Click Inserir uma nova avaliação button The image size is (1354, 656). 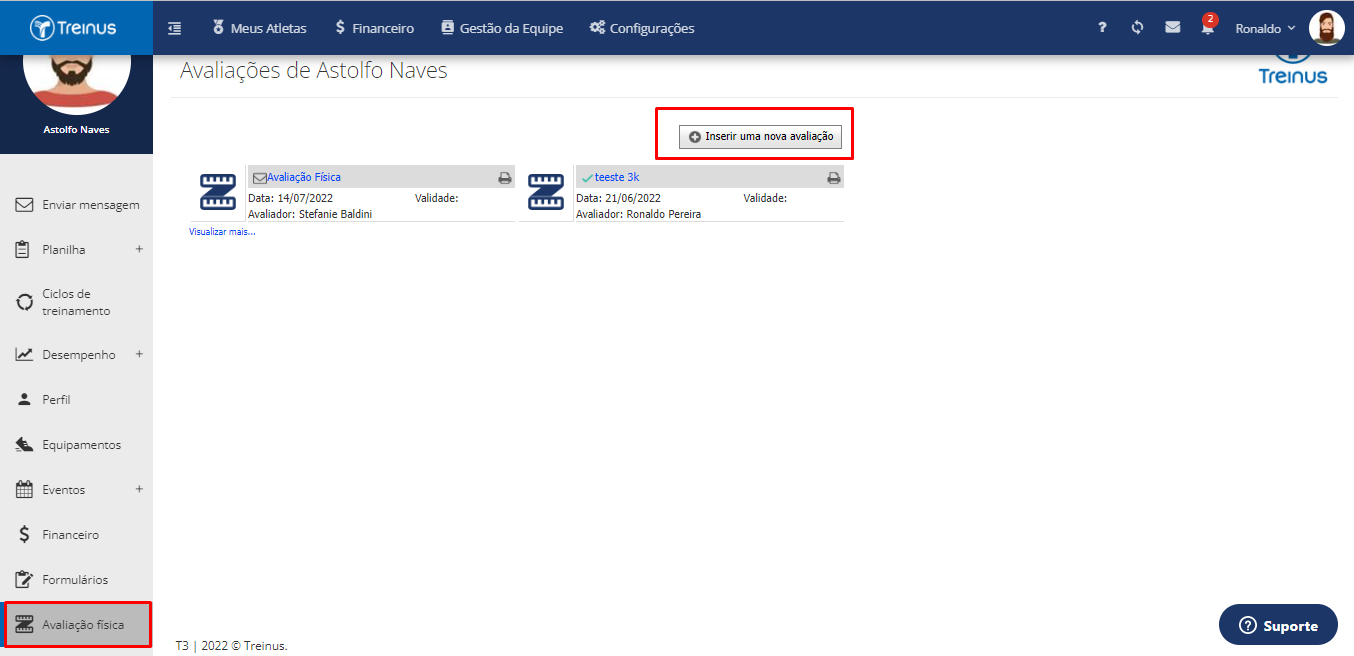pyautogui.click(x=760, y=136)
